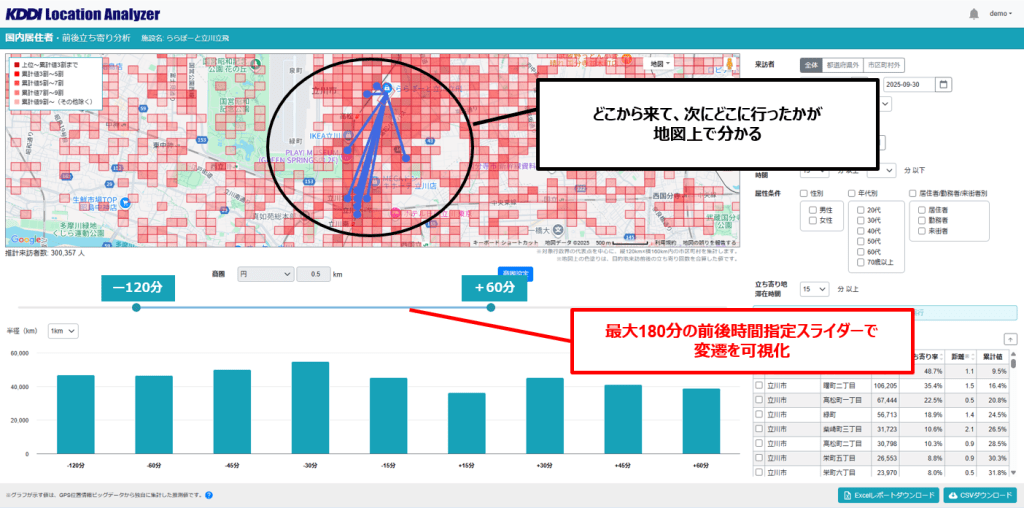Click the 0.5 km radius input field

click(x=313, y=275)
